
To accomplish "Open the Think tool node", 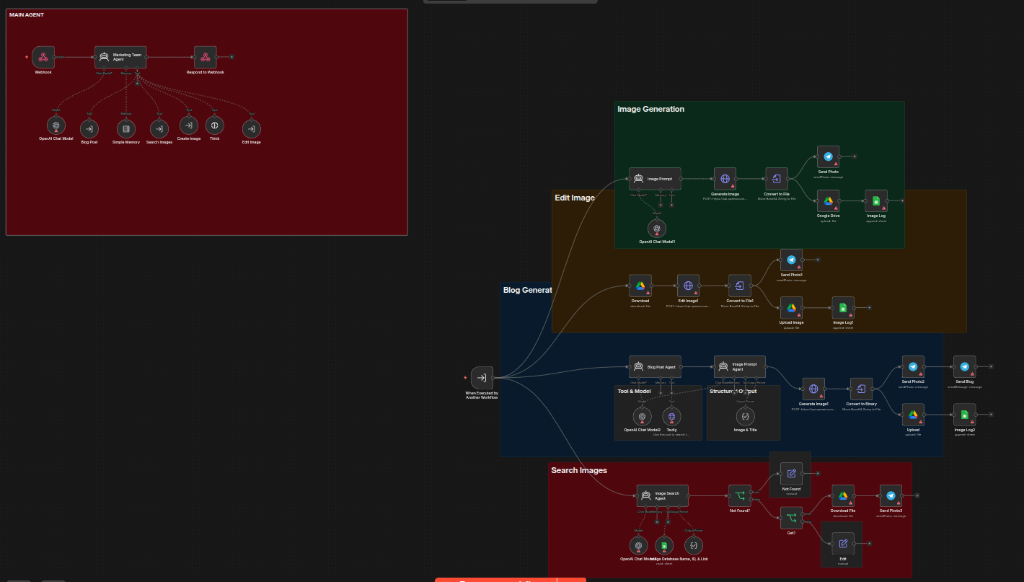I will pos(214,125).
